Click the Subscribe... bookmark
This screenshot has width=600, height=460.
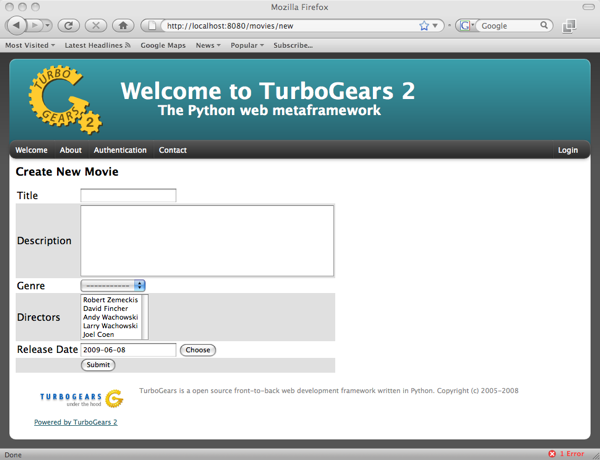pos(293,45)
